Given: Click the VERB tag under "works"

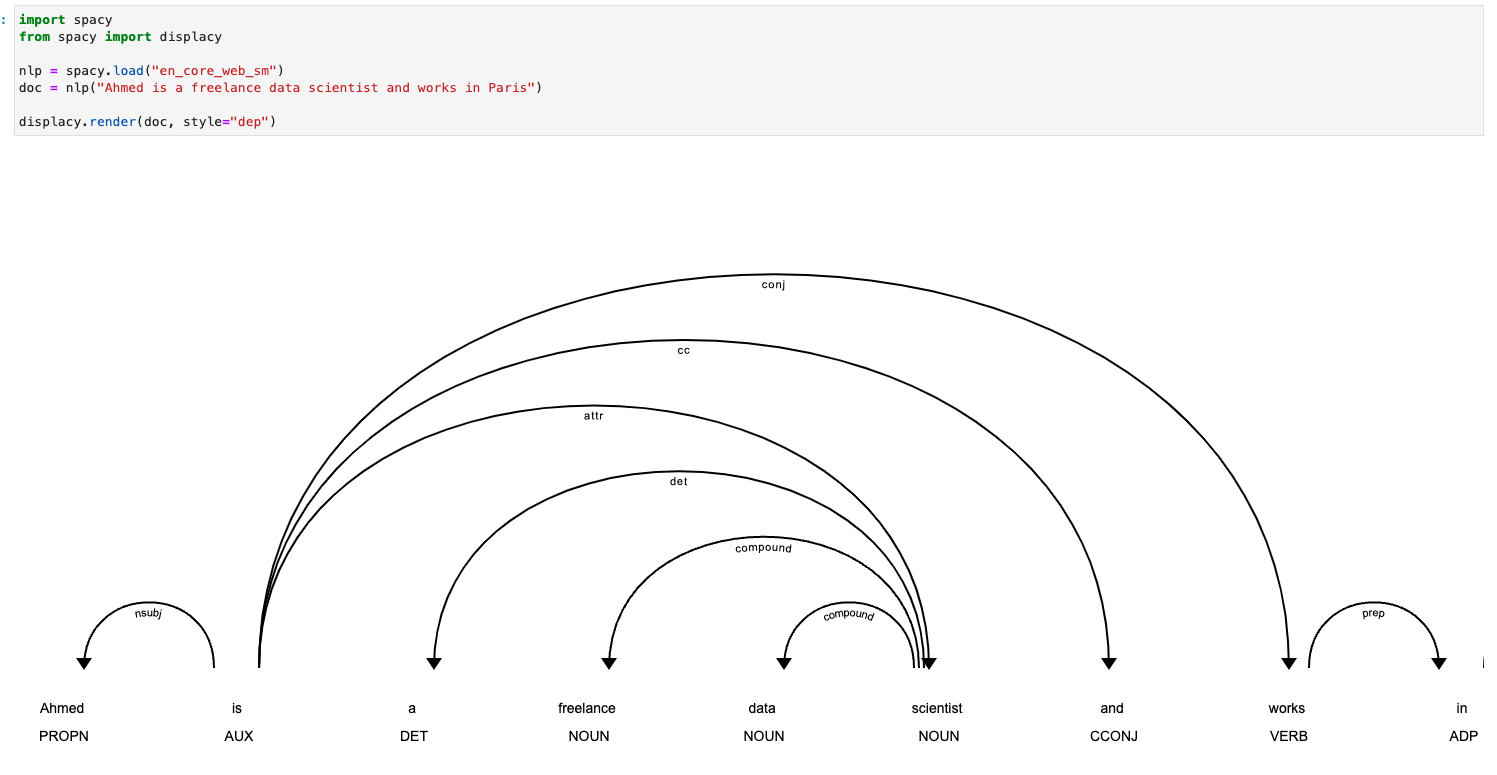Looking at the screenshot, I should point(1288,736).
